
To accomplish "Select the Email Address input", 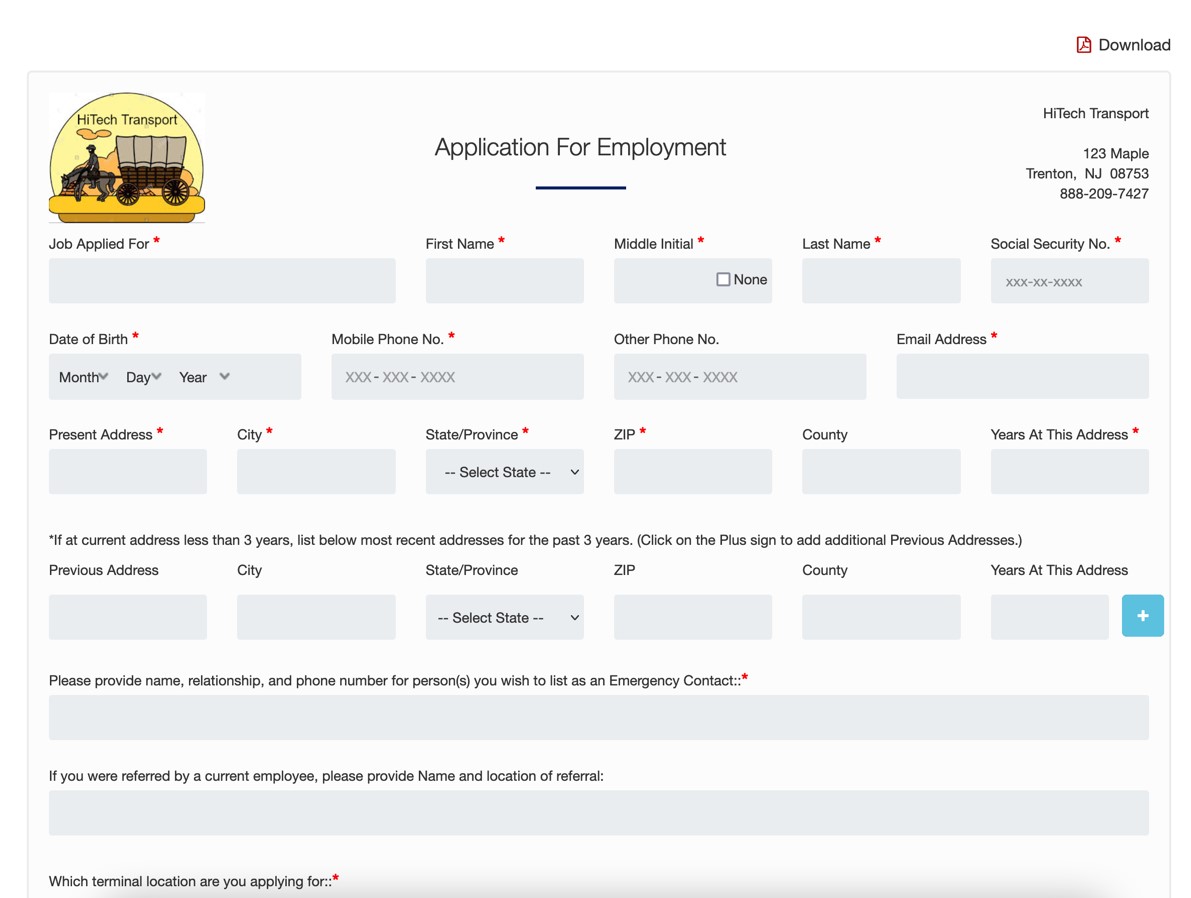I will [1022, 377].
